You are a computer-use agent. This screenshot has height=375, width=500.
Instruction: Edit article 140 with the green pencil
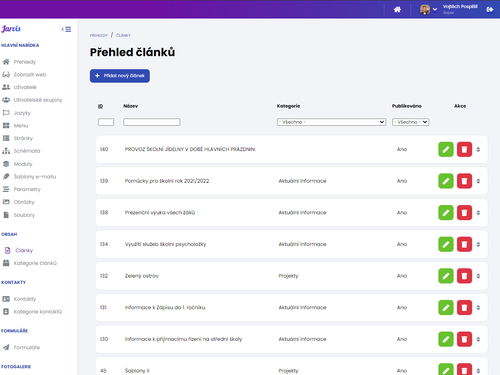click(x=446, y=149)
